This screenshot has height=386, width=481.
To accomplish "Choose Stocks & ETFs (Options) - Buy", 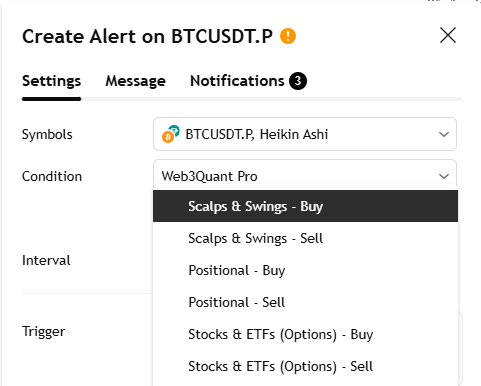I will [x=305, y=334].
